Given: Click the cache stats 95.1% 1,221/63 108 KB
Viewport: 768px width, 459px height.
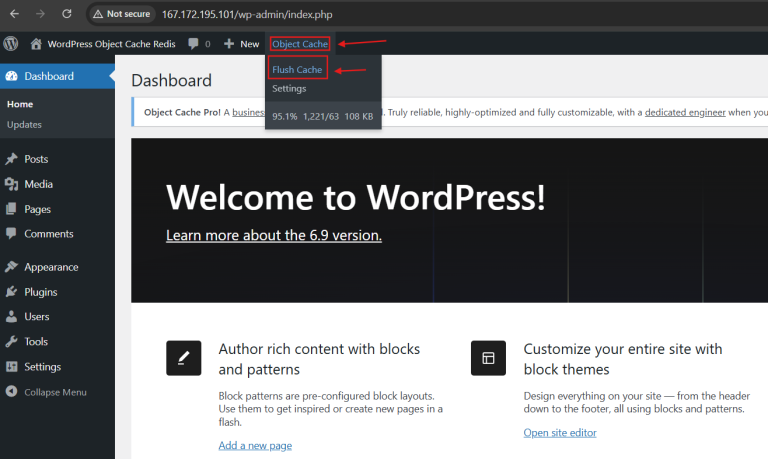Looking at the screenshot, I should click(x=322, y=116).
